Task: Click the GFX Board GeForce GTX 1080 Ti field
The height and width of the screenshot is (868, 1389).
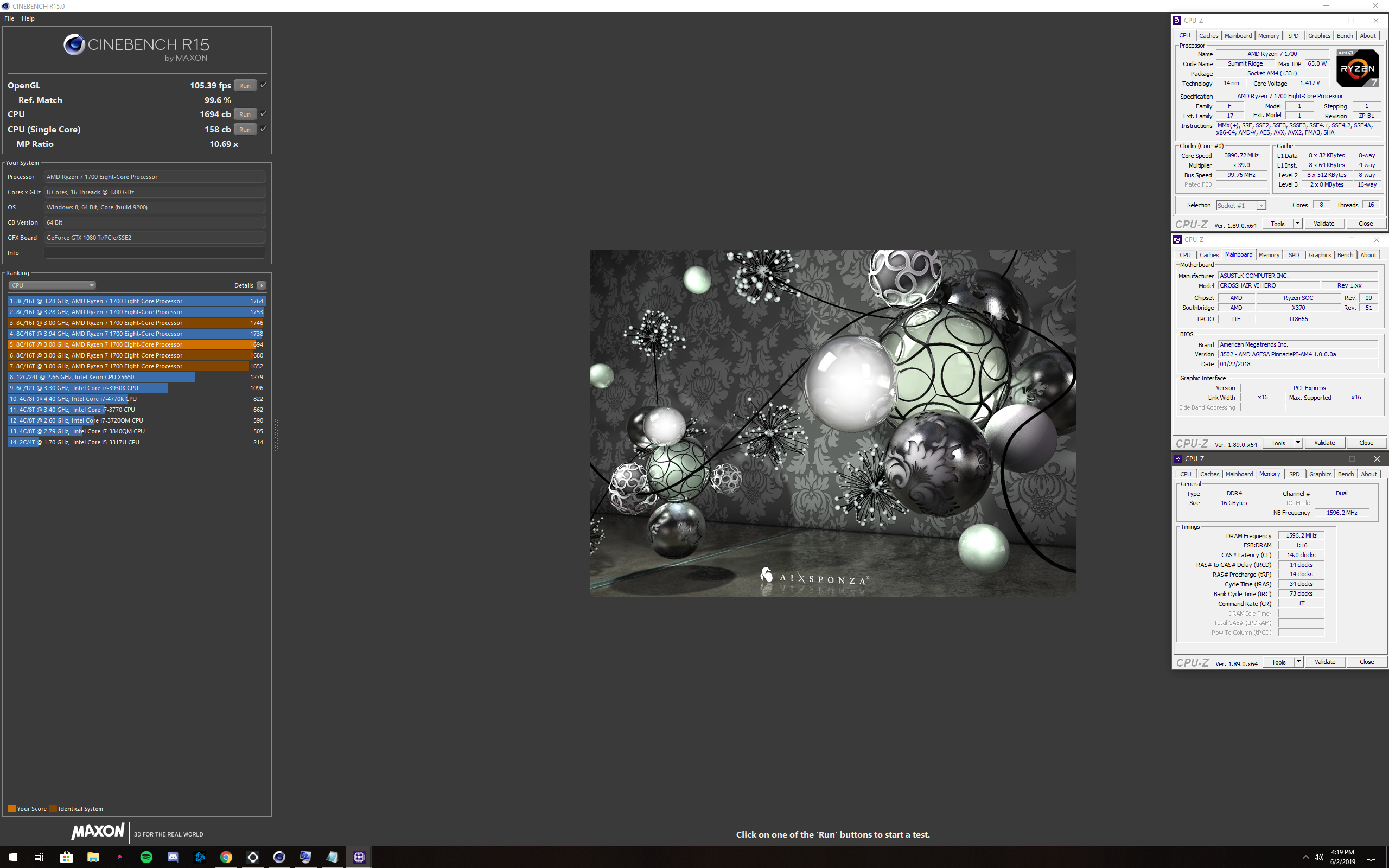Action: click(x=155, y=238)
